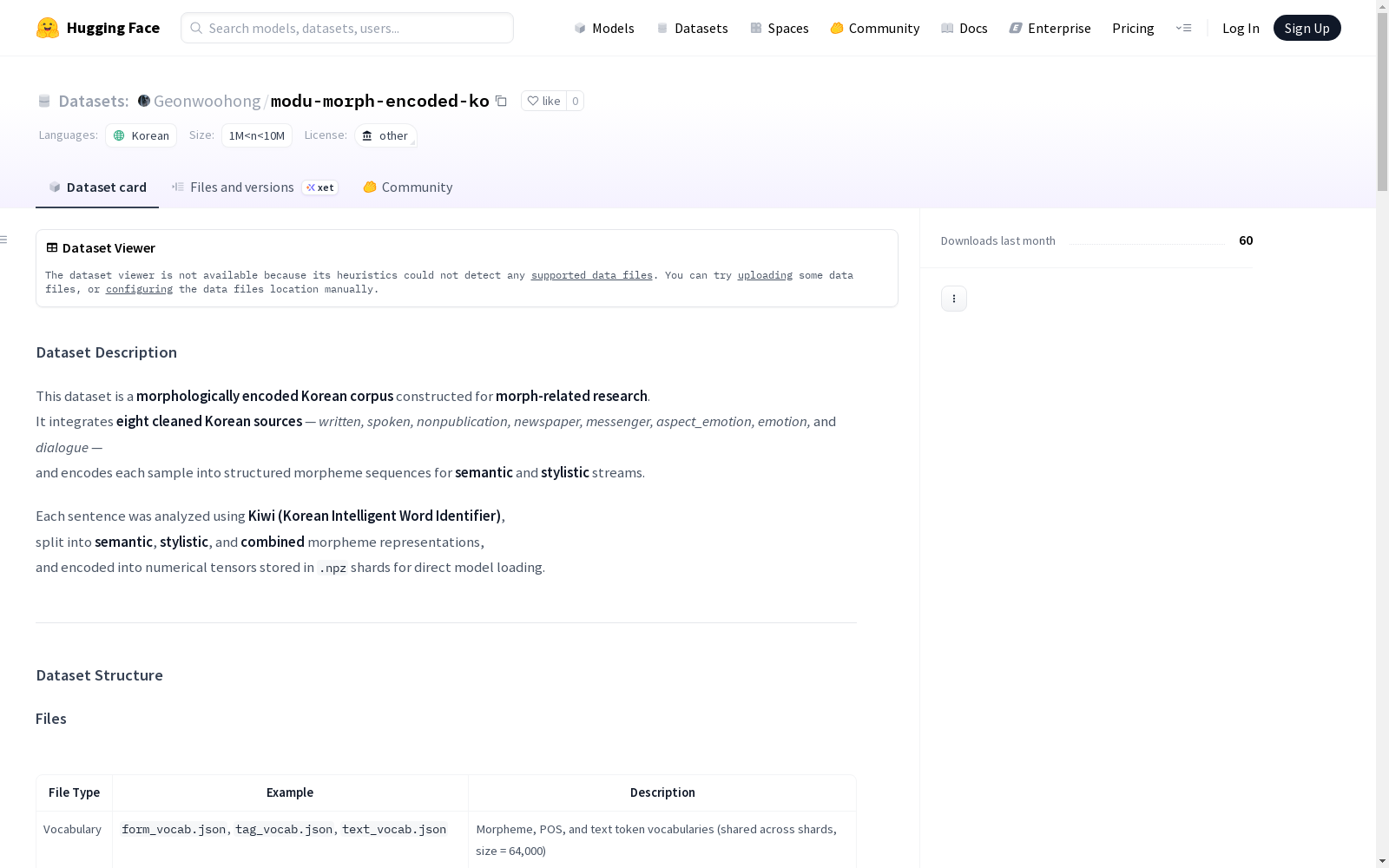Click the .npz inline code
Screen dimensions: 1389x868
pos(332,569)
